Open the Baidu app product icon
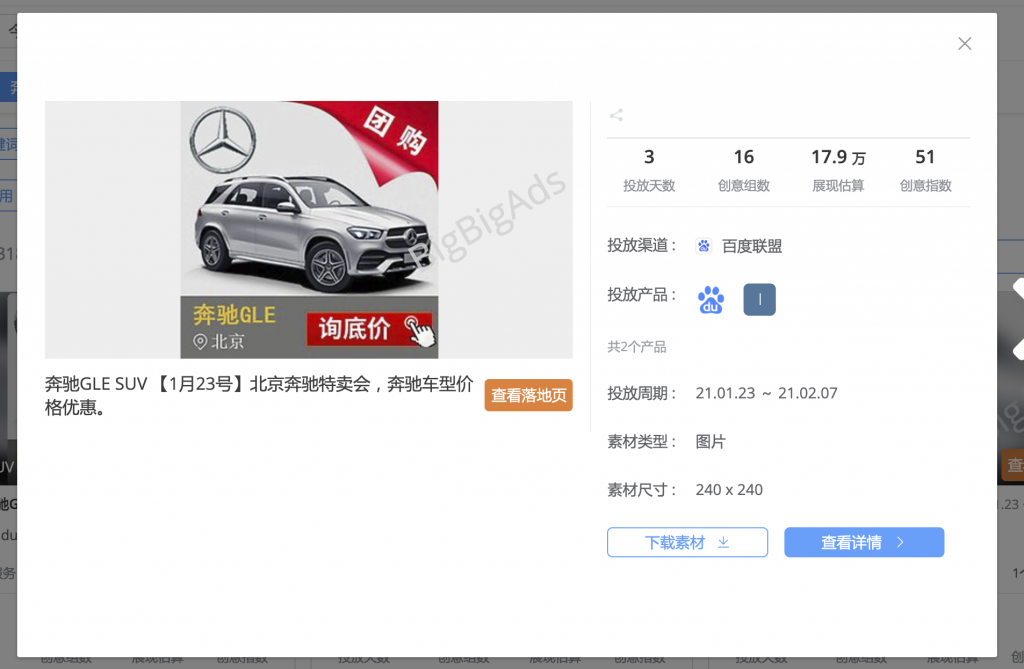 point(711,300)
